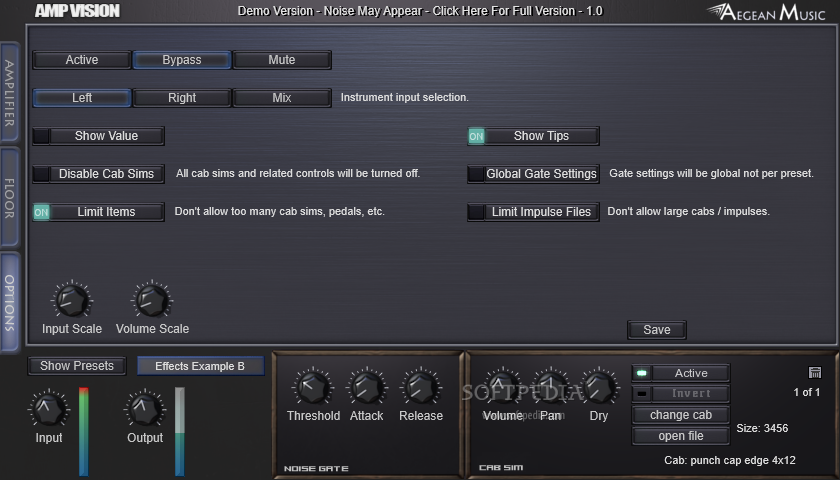The height and width of the screenshot is (480, 840).
Task: Click the Show Presets button
Action: (x=77, y=366)
